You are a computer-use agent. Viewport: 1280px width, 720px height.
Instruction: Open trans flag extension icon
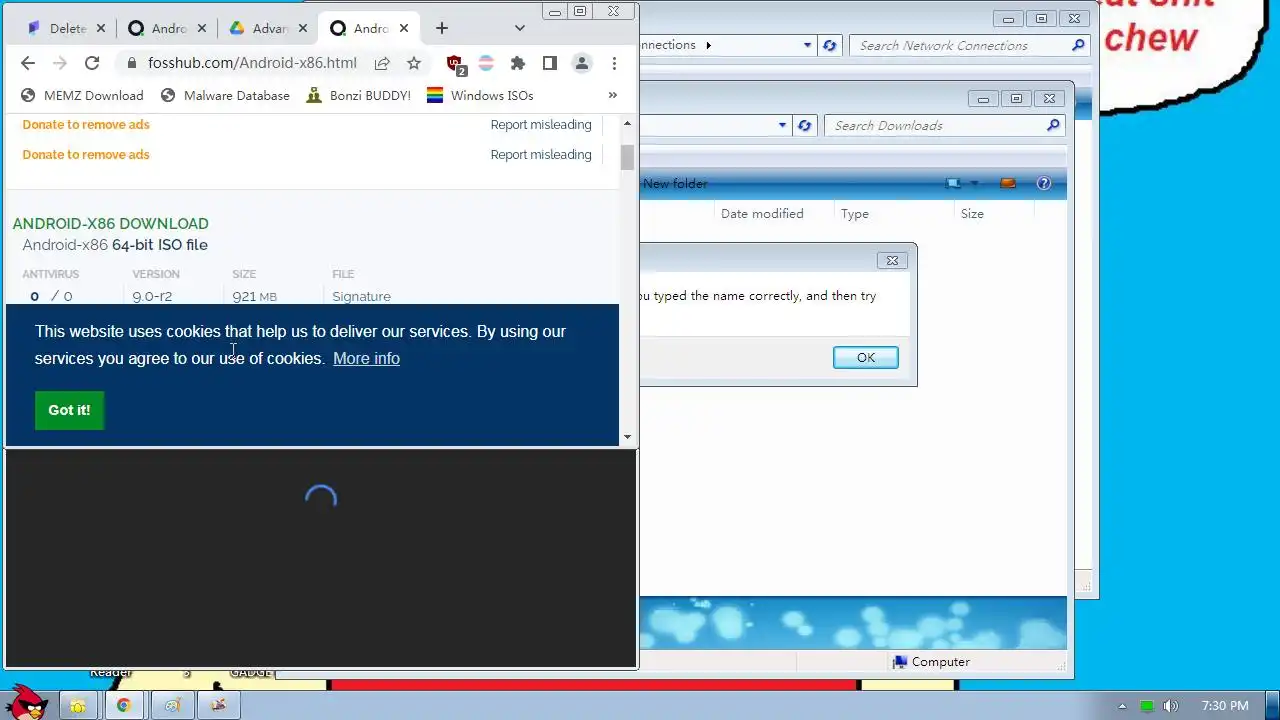tap(486, 63)
